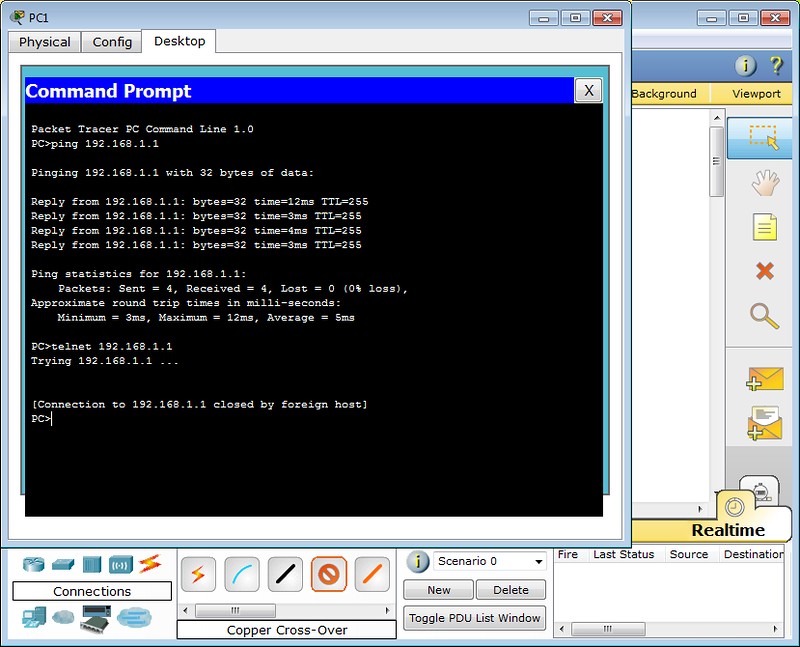The height and width of the screenshot is (647, 800).
Task: Click inside the Command Prompt terminal input line
Action: (314, 419)
